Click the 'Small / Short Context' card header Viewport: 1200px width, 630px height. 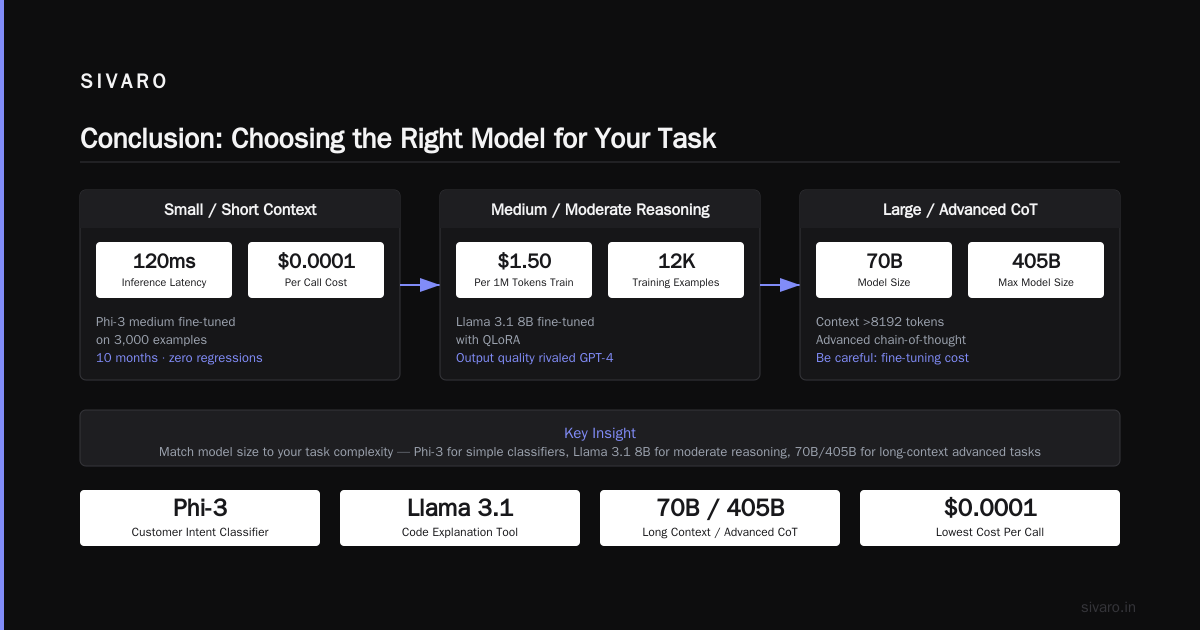tap(240, 209)
